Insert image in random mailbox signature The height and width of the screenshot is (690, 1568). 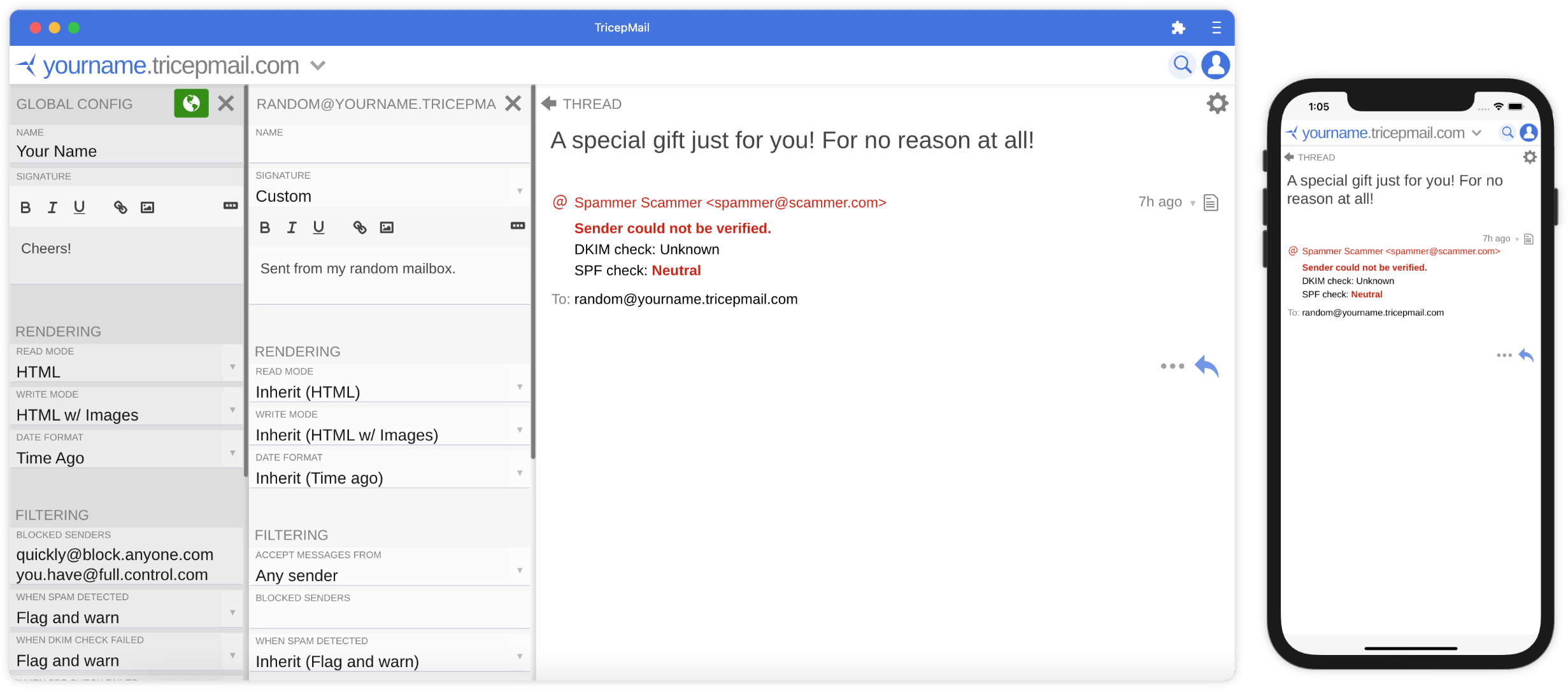(387, 227)
